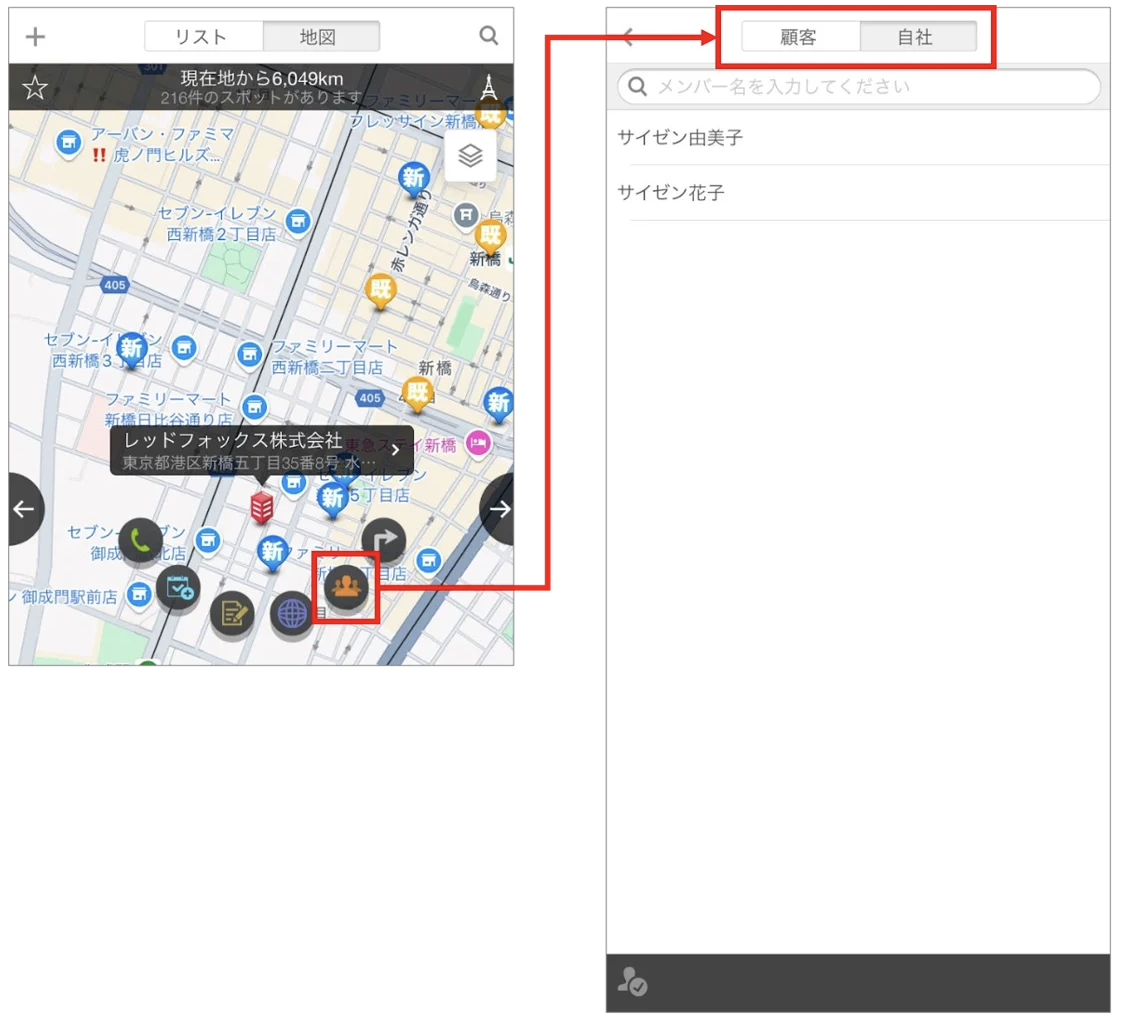Screen dimensions: 1132x1030
Task: Tap the calendar add schedule button
Action: pyautogui.click(x=178, y=588)
